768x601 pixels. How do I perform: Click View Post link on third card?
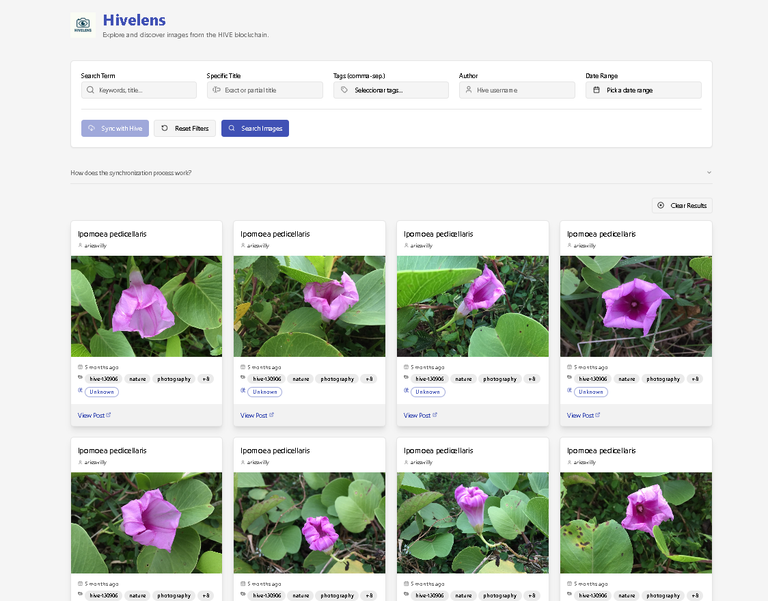coord(420,415)
